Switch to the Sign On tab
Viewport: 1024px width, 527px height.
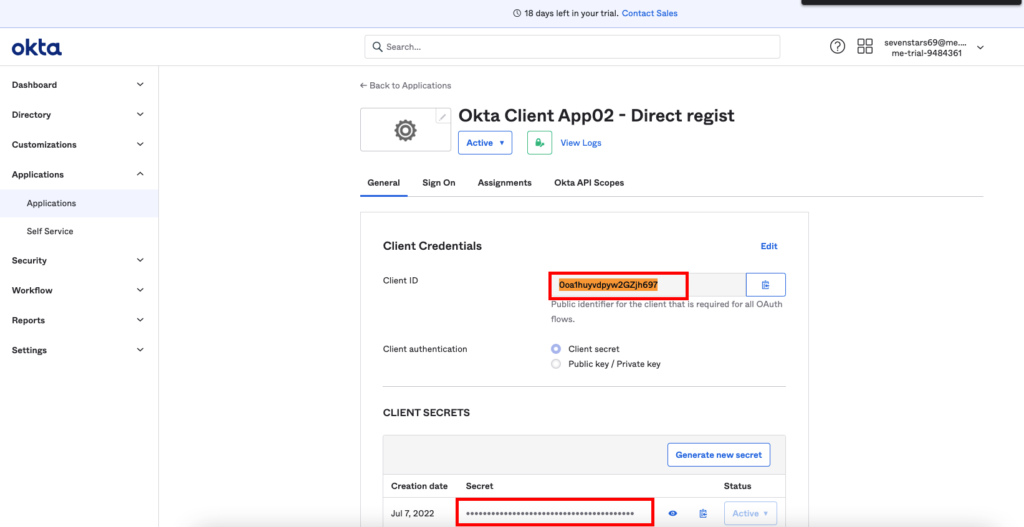[x=438, y=183]
